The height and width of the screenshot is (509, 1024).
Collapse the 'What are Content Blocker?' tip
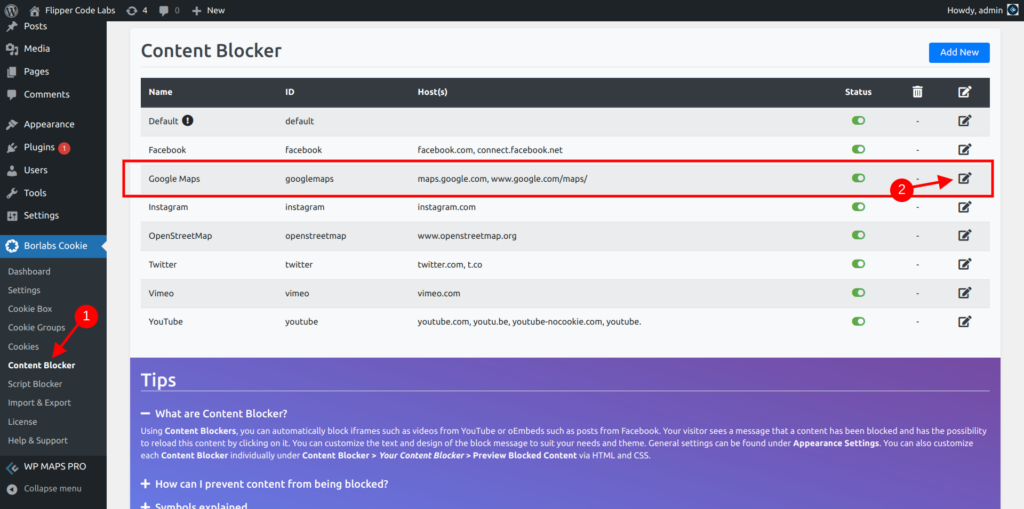coord(214,414)
